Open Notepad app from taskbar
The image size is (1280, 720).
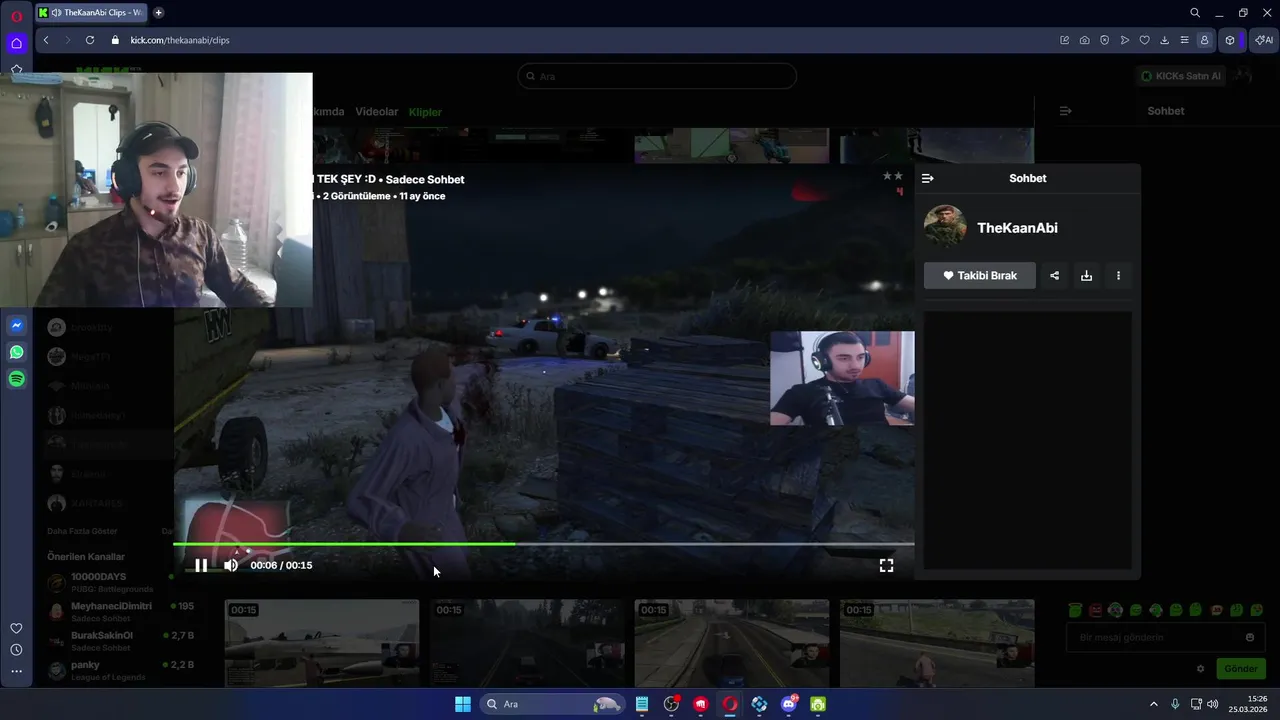(x=642, y=704)
